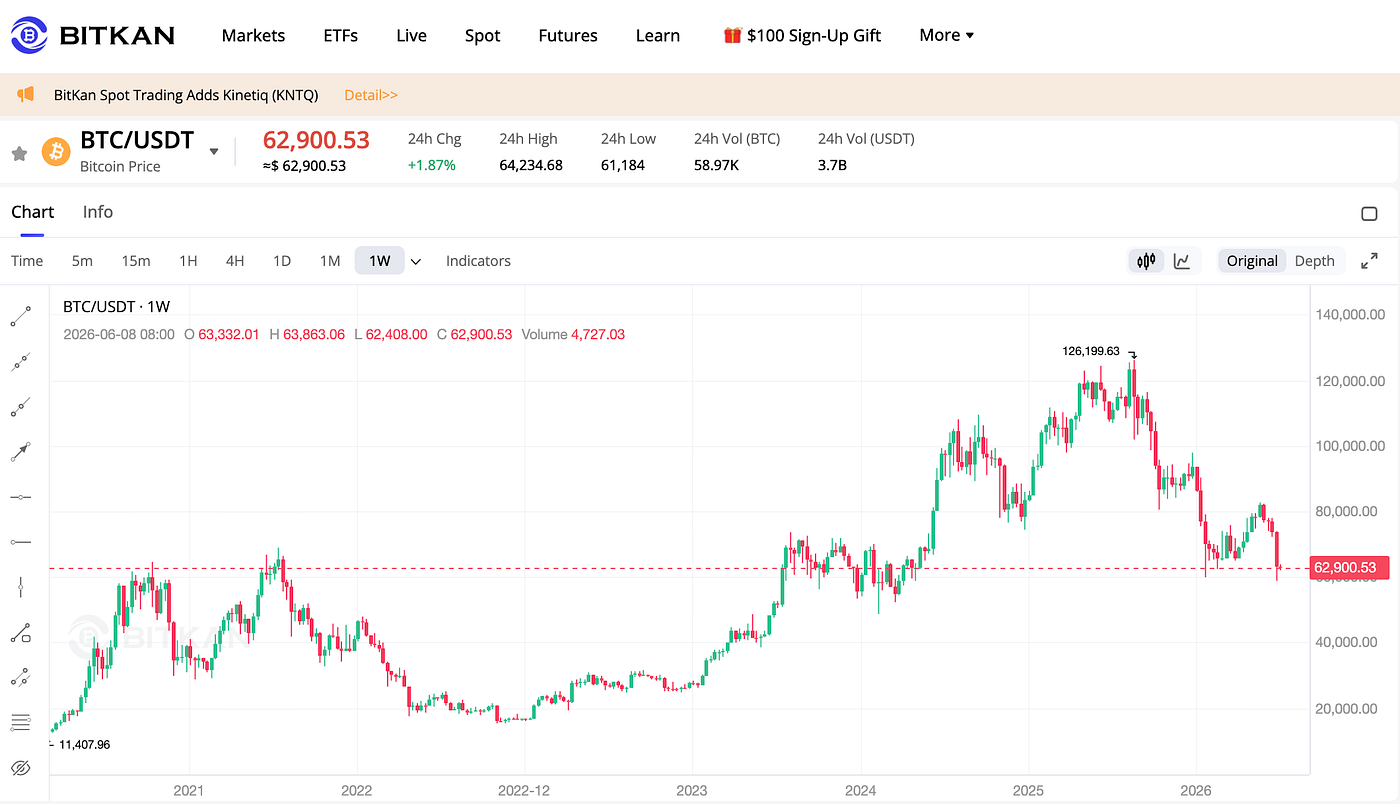Hide all drawings with the eye icon
Screen dimensions: 1400x804
click(21, 768)
